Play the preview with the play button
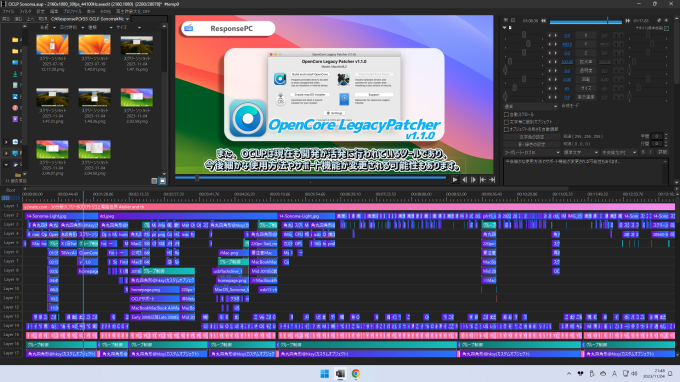This screenshot has height=382, width=680. (x=455, y=180)
